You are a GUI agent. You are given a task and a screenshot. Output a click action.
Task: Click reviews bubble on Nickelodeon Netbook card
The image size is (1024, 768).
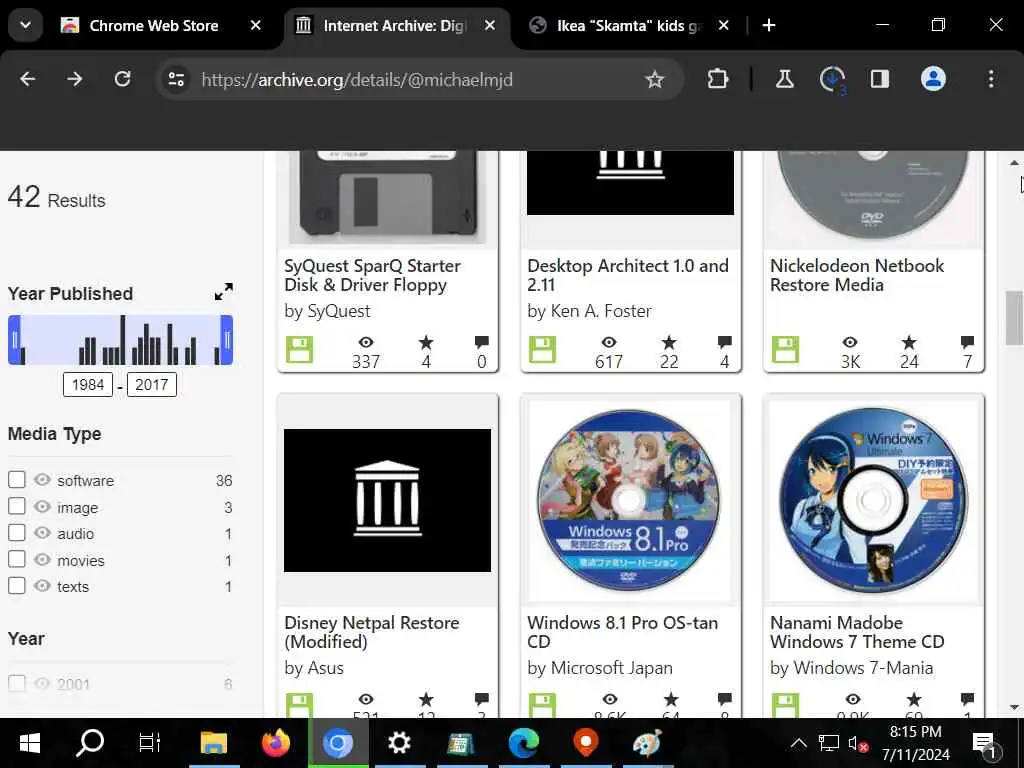click(x=967, y=342)
